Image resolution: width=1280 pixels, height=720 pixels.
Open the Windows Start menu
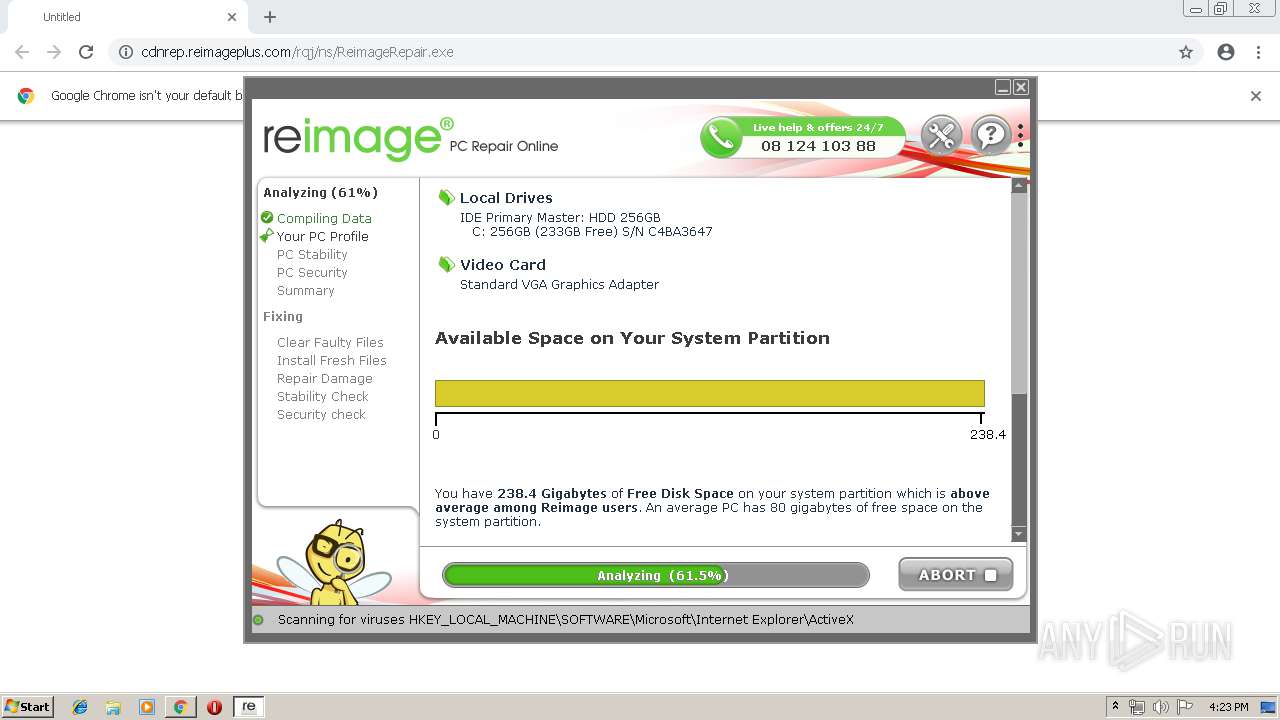[27, 707]
